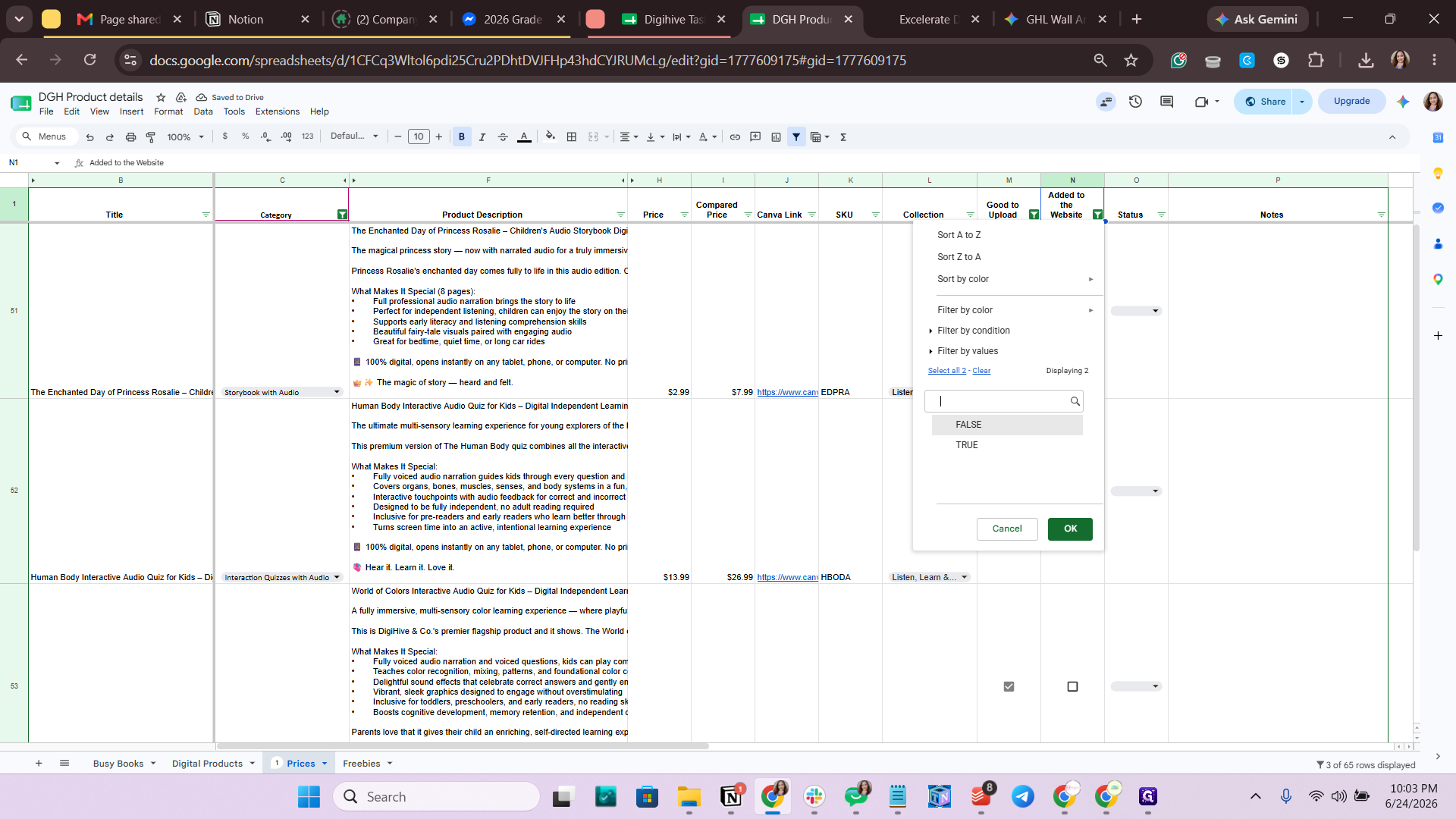Decrease font size minus button
This screenshot has width=1456, height=819.
[x=398, y=137]
